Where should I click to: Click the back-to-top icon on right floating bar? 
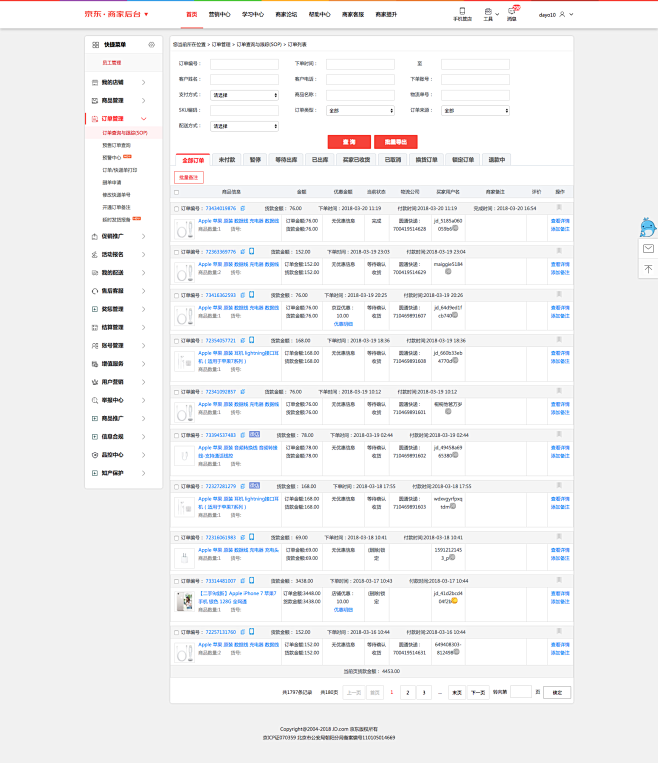[648, 268]
